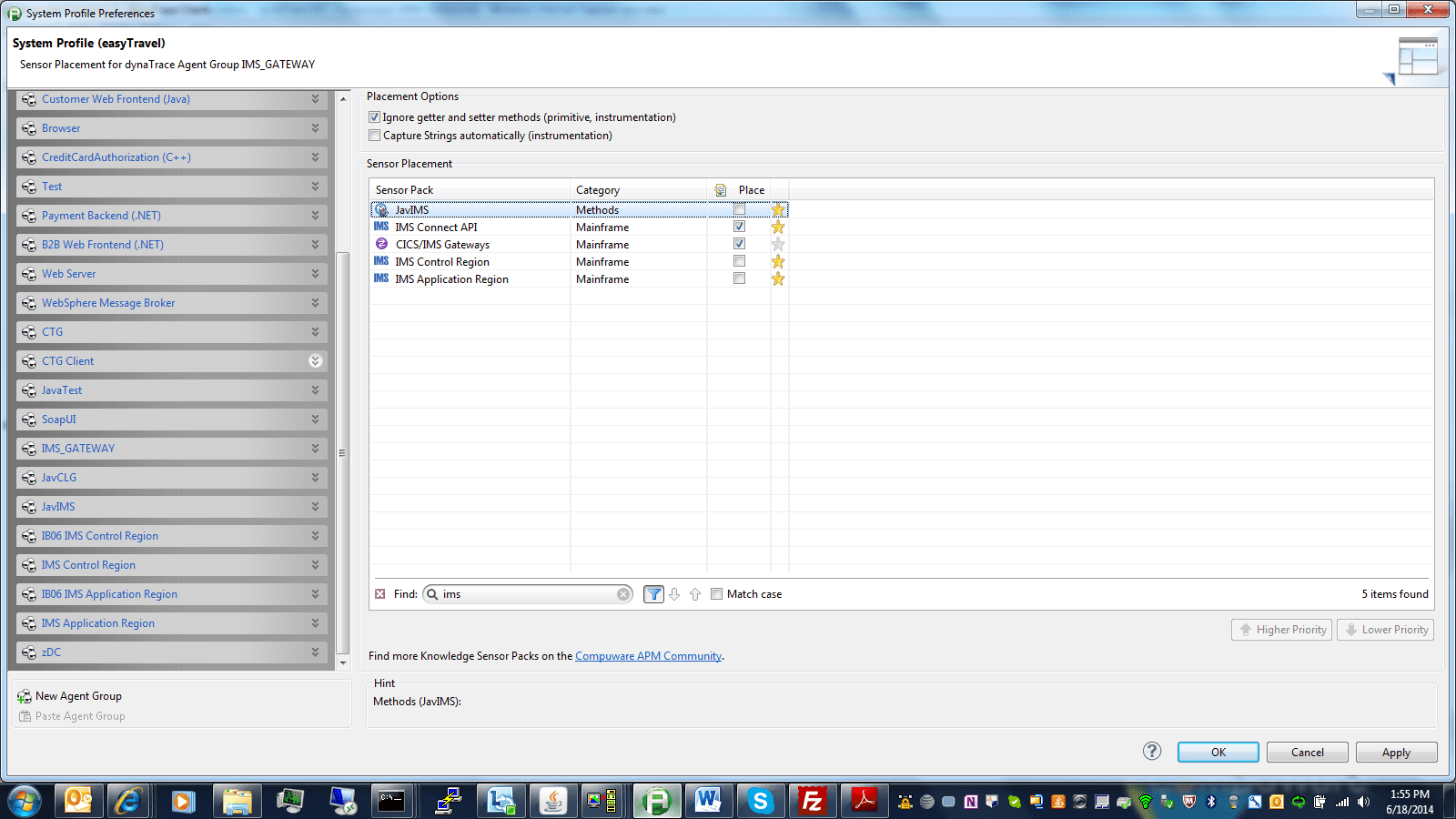The height and width of the screenshot is (819, 1456).
Task: Open Outlook from the taskbar
Action: tap(78, 801)
